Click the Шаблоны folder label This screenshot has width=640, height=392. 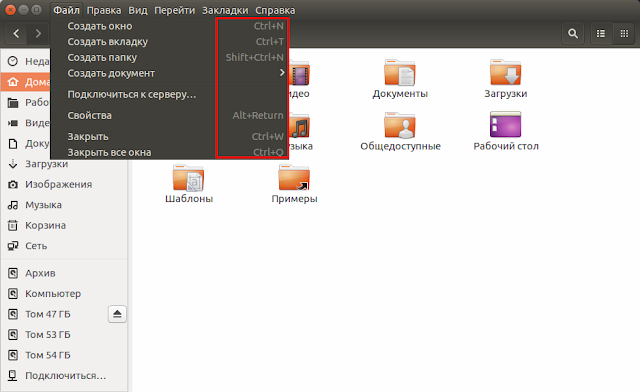point(189,199)
